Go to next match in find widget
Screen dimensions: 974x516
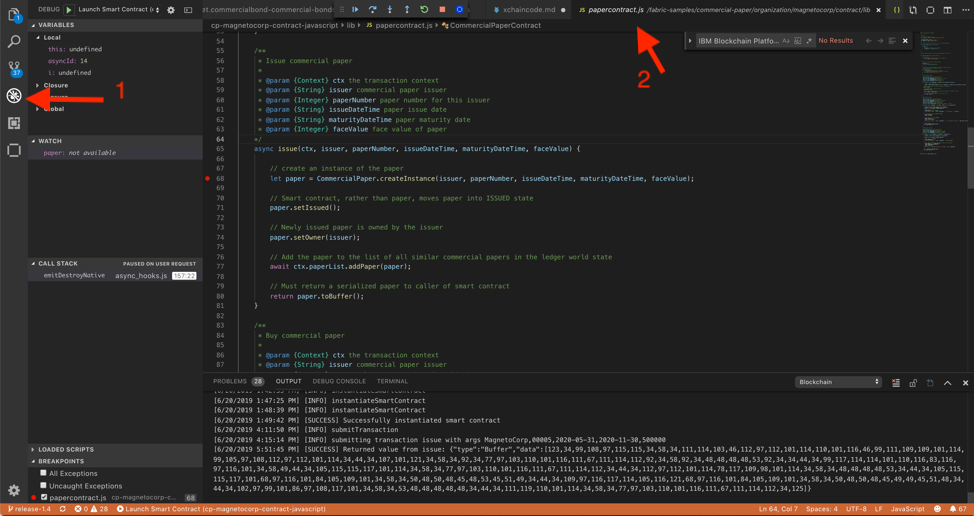(x=880, y=40)
